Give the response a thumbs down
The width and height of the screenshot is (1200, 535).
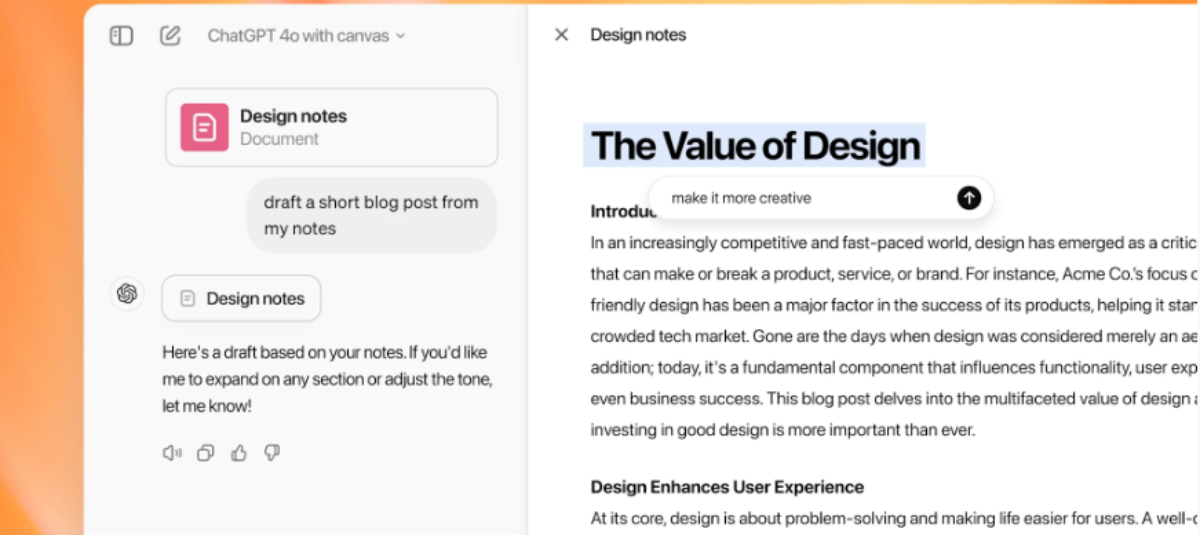(271, 453)
